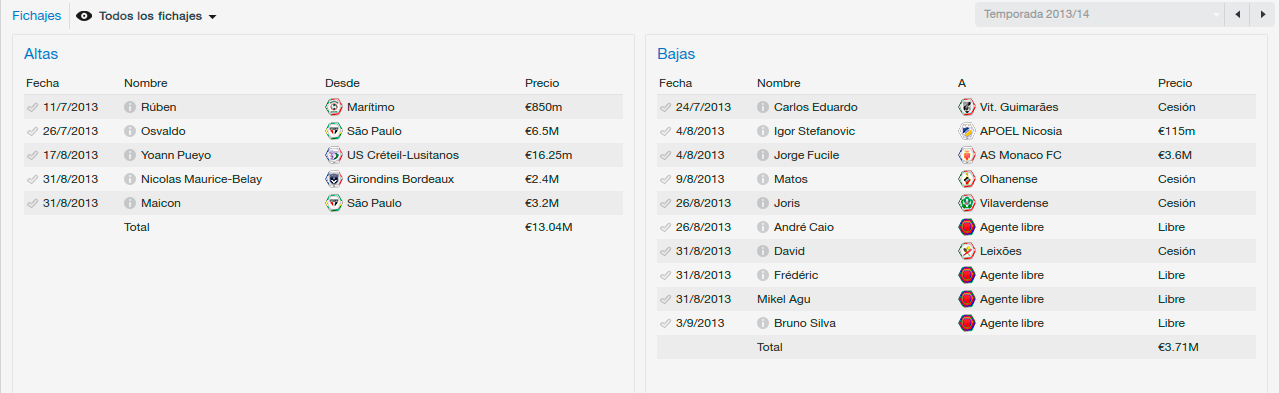Click the eye icon of the fichajes filter
1280x393 pixels.
tap(85, 16)
